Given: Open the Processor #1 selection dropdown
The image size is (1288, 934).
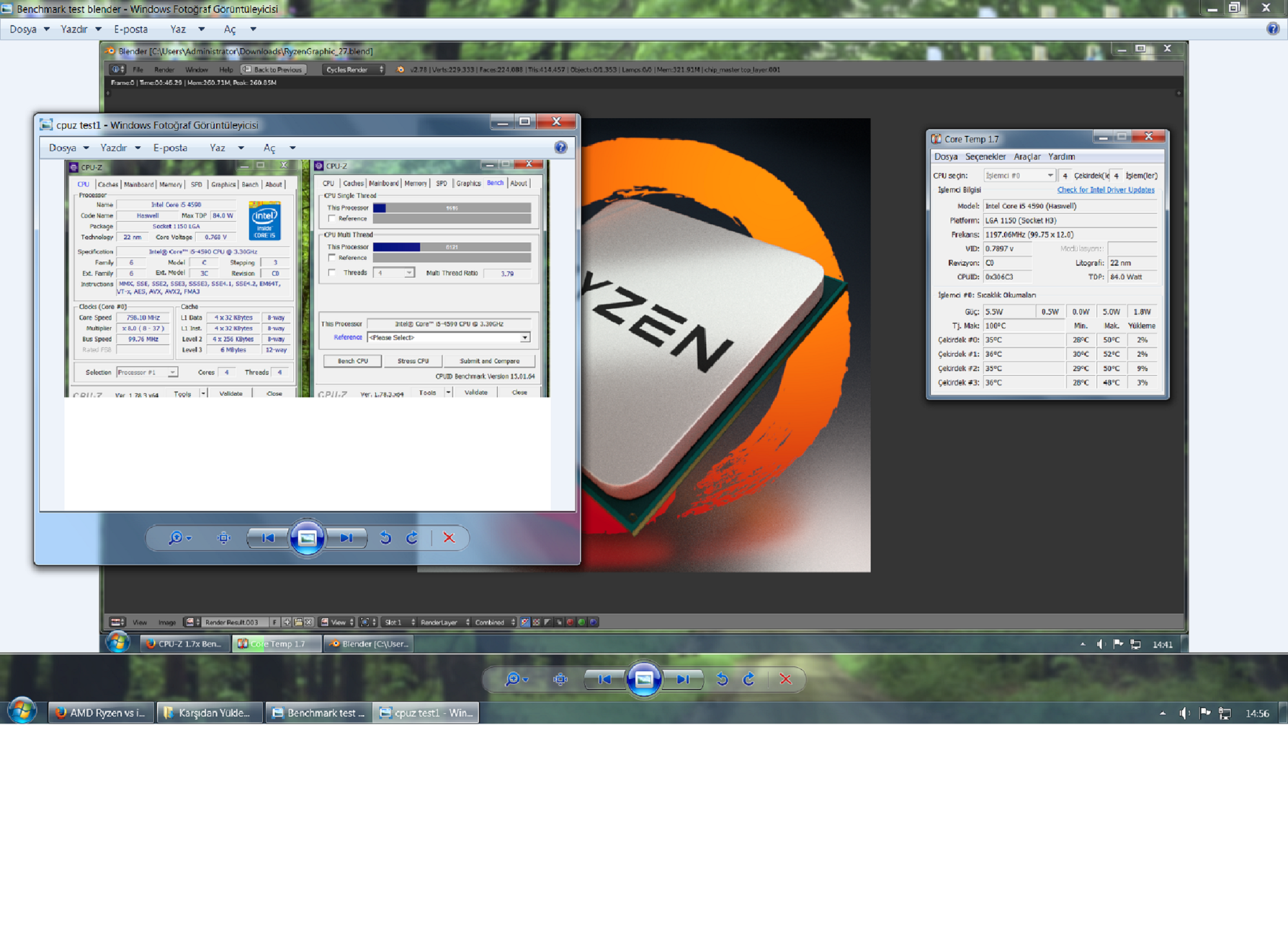Looking at the screenshot, I should (x=147, y=372).
